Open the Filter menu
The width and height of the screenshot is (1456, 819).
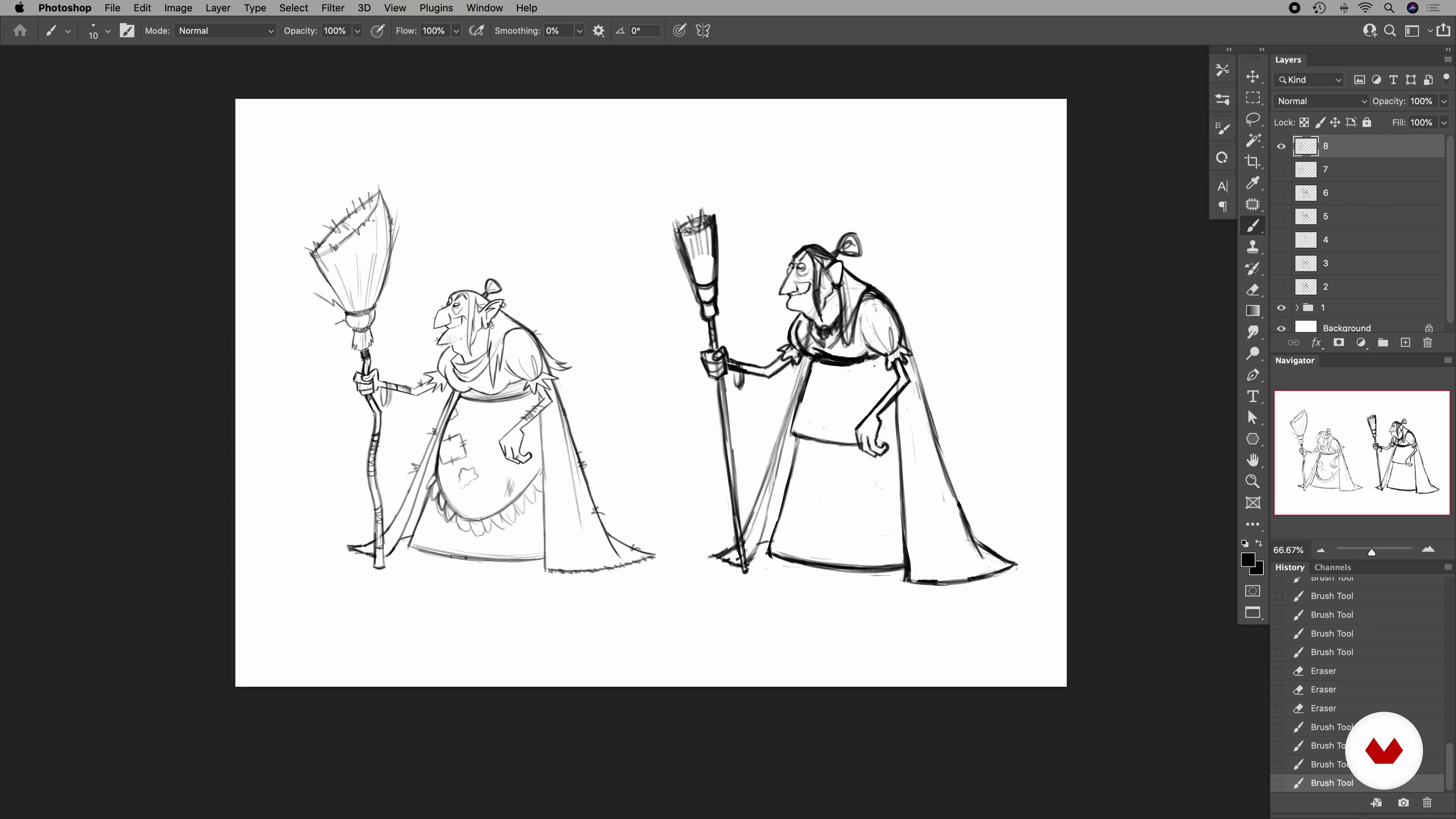333,8
